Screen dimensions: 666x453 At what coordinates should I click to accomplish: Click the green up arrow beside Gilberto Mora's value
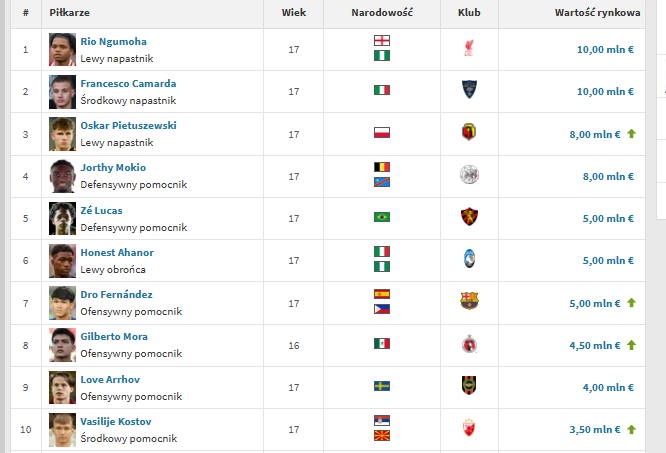(x=631, y=345)
